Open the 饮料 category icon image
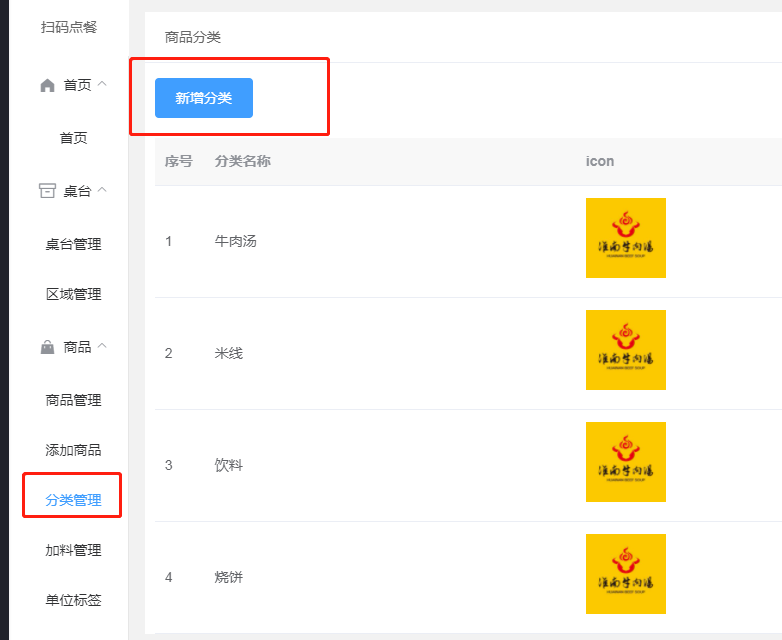 tap(626, 462)
